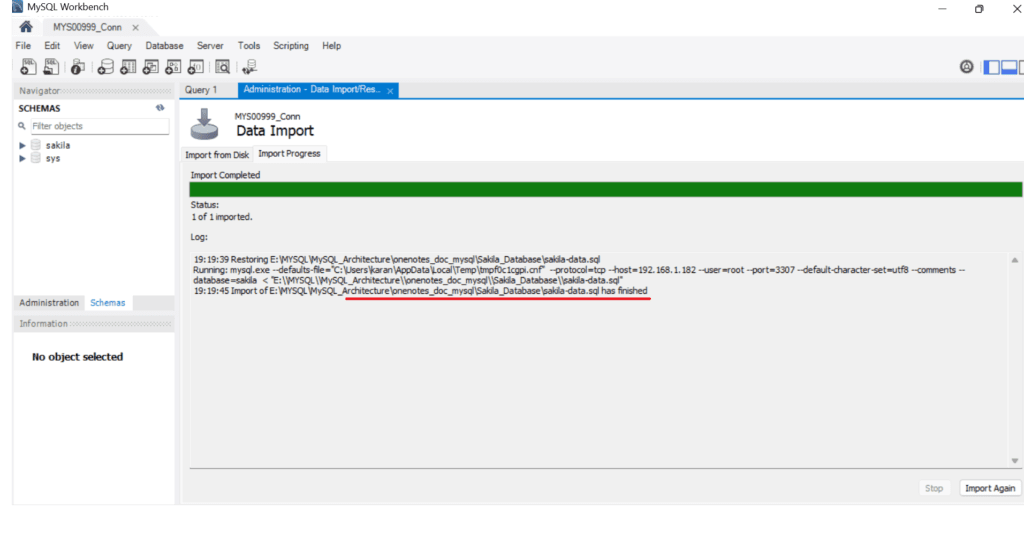
Task: Toggle the left sidebar panel
Action: tap(991, 67)
